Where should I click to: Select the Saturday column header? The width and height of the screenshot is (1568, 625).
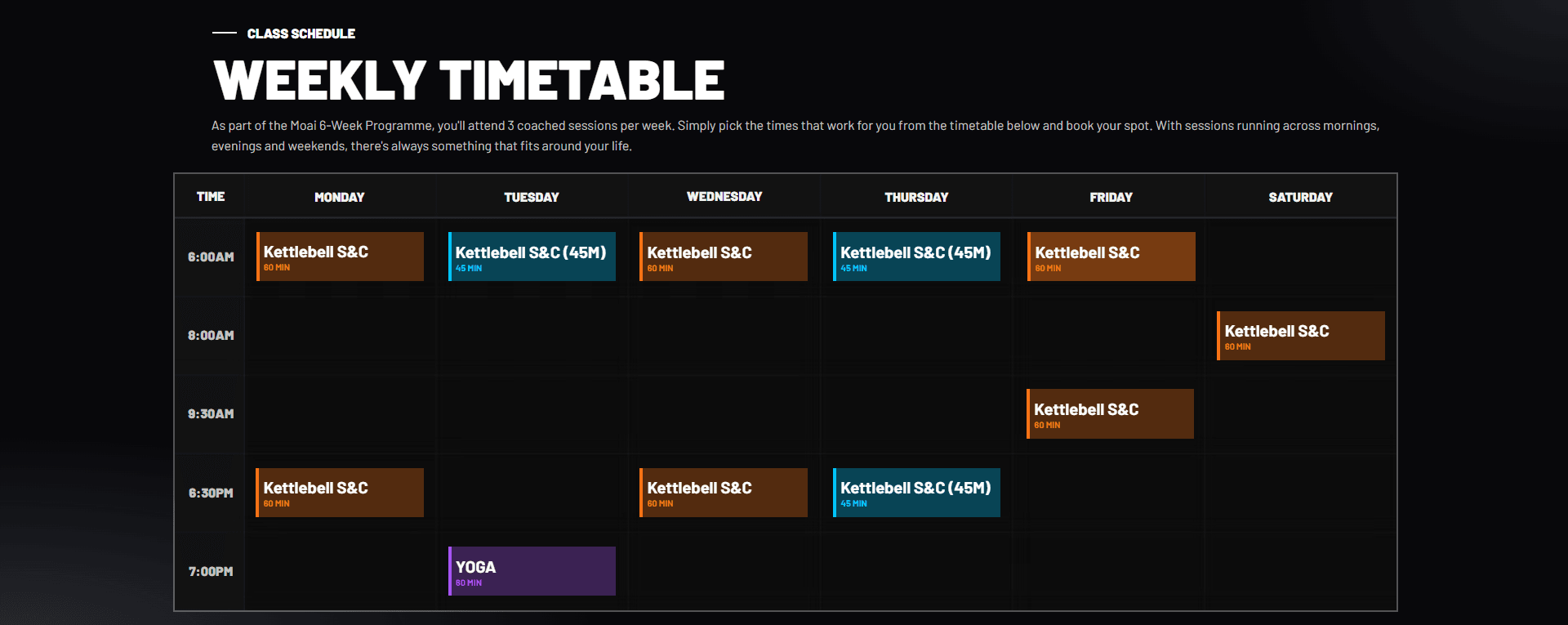1300,197
